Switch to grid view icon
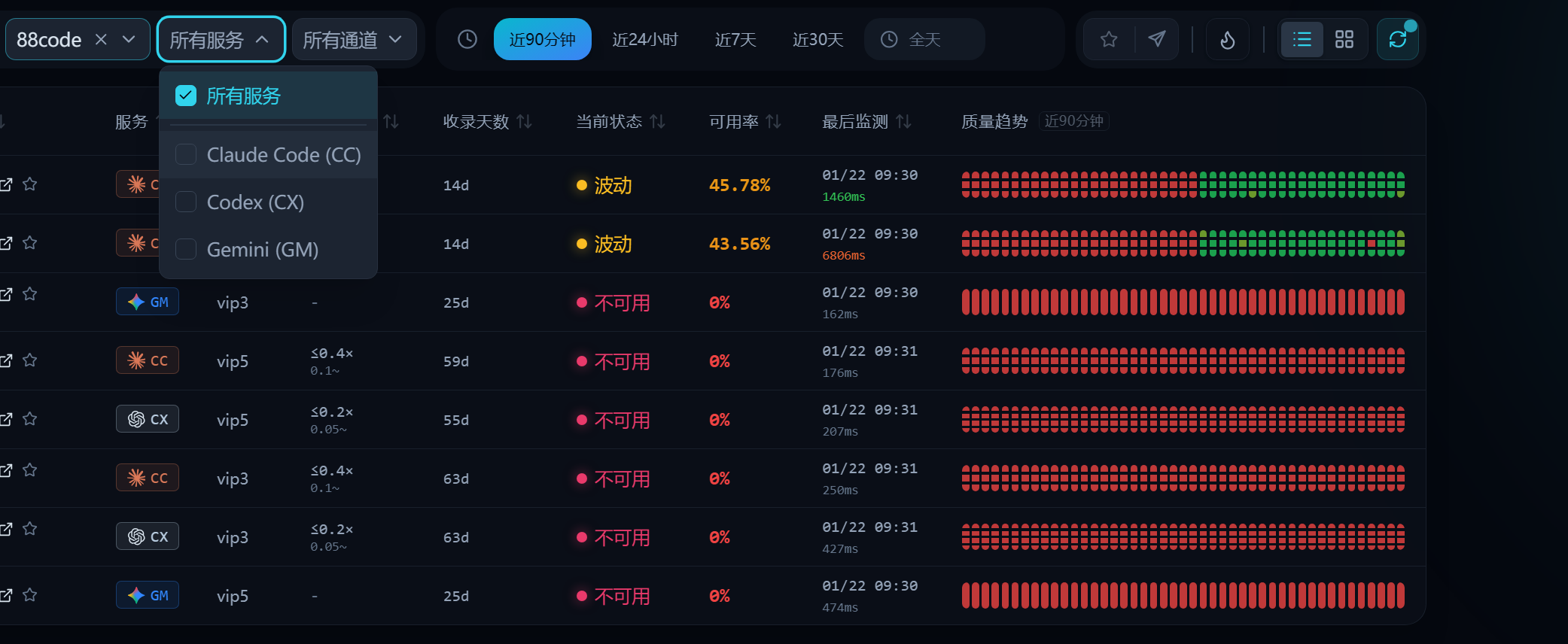1568x644 pixels. click(1344, 39)
